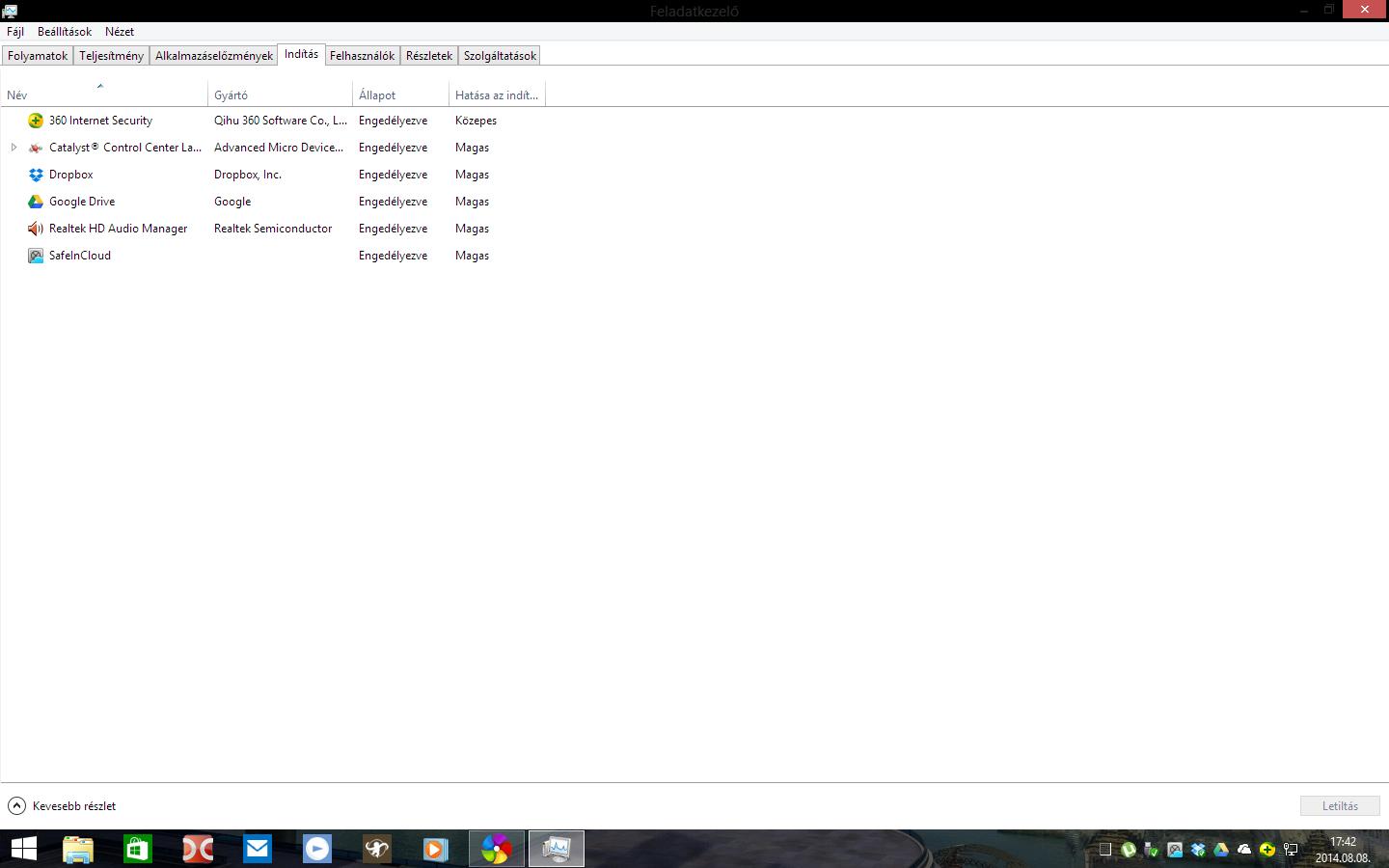
Task: Collapse view with Kevesebb részlet
Action: pos(62,806)
